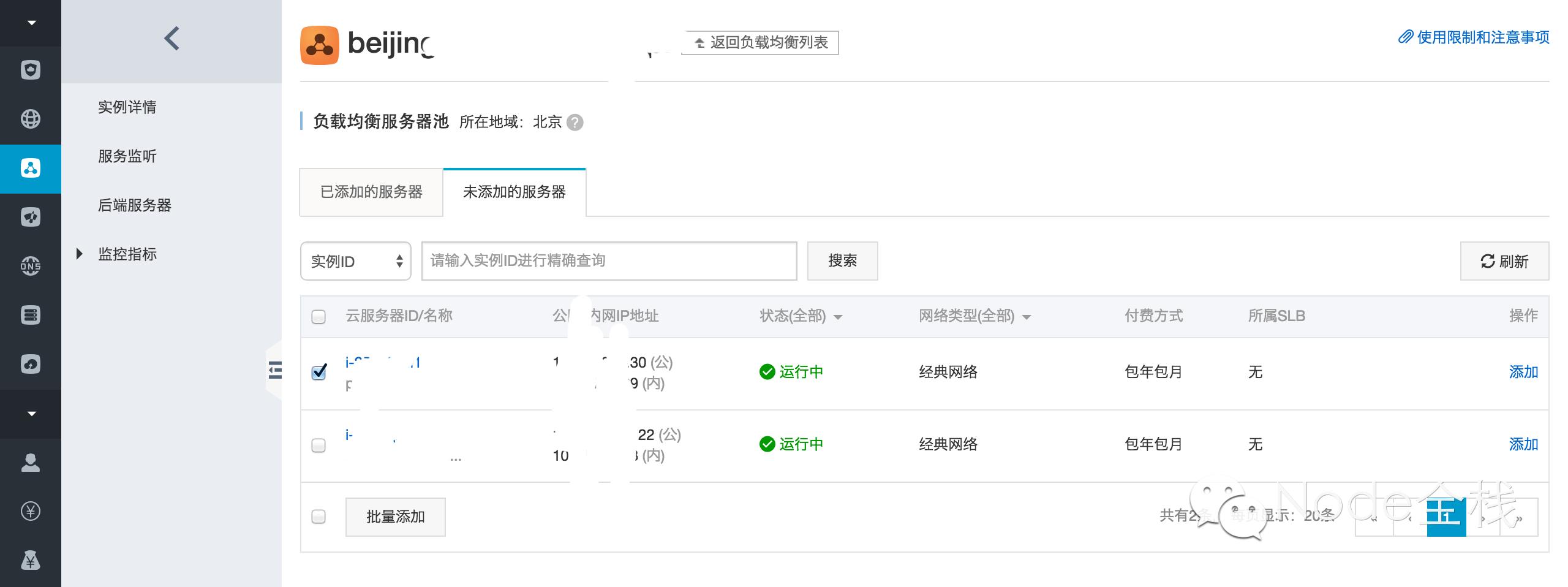The width and height of the screenshot is (1568, 587).
Task: Open the 实例ID search type dropdown
Action: pos(356,261)
